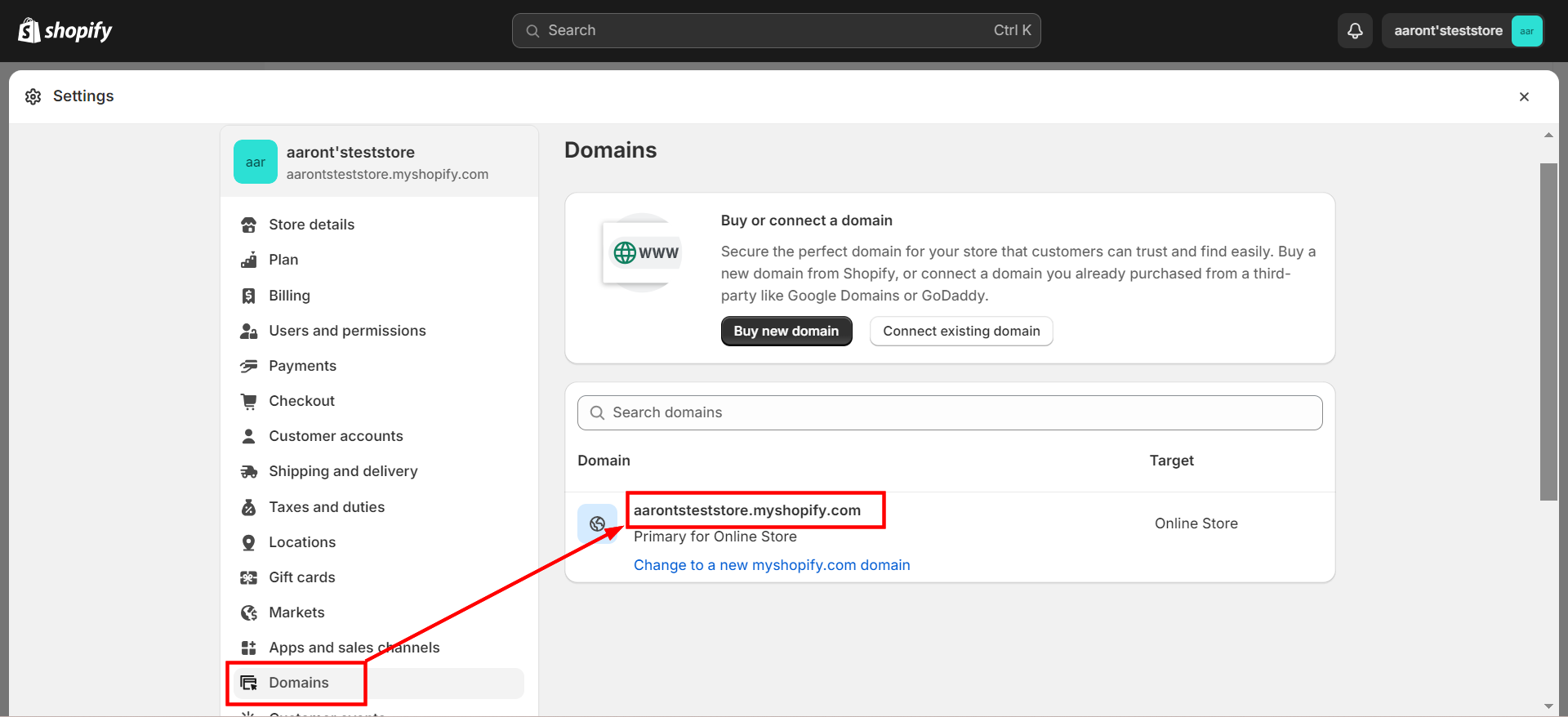1568x717 pixels.
Task: Click the Locations pin icon
Action: click(x=249, y=542)
